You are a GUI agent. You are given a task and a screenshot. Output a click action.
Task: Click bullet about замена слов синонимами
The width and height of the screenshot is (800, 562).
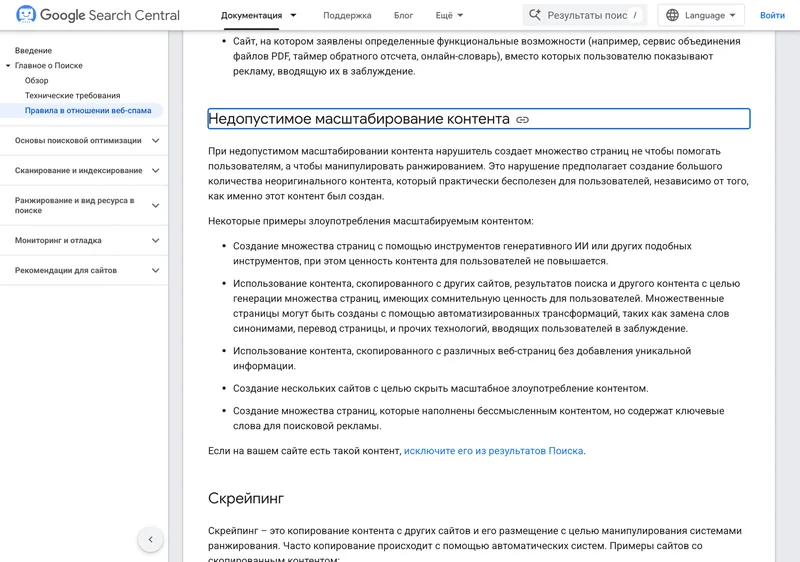point(486,306)
